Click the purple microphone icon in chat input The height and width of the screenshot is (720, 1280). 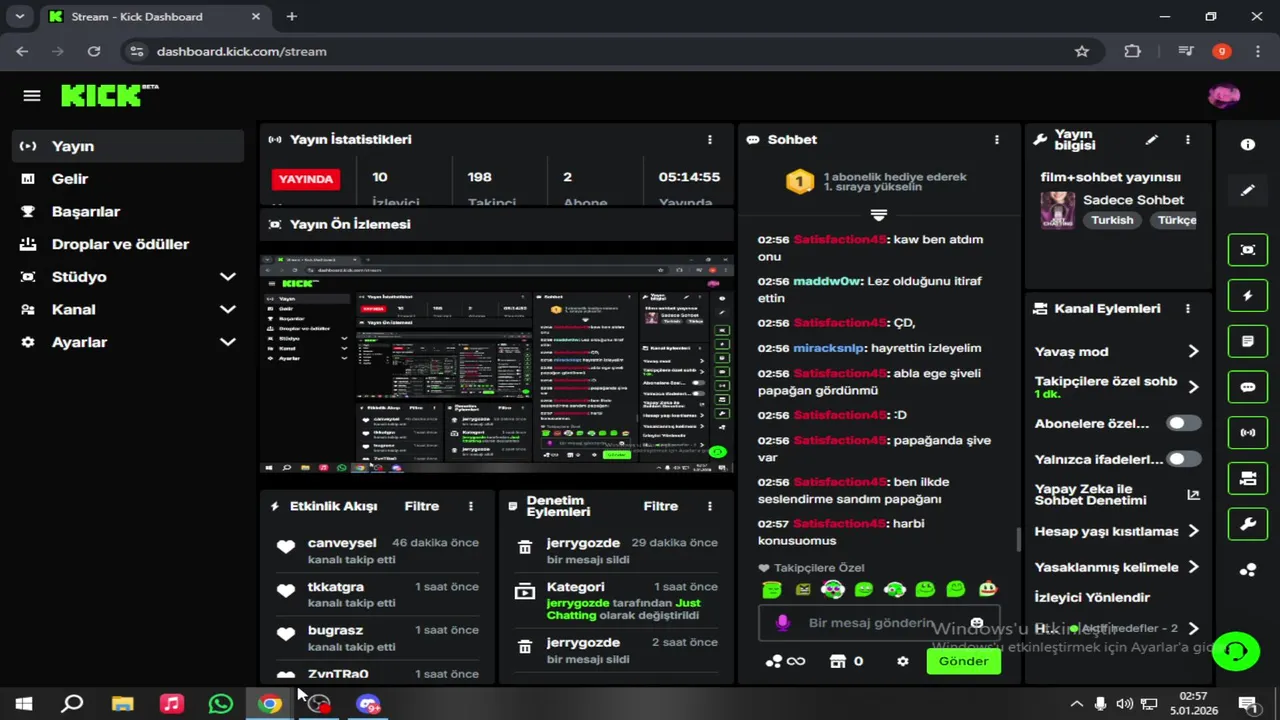tap(783, 623)
